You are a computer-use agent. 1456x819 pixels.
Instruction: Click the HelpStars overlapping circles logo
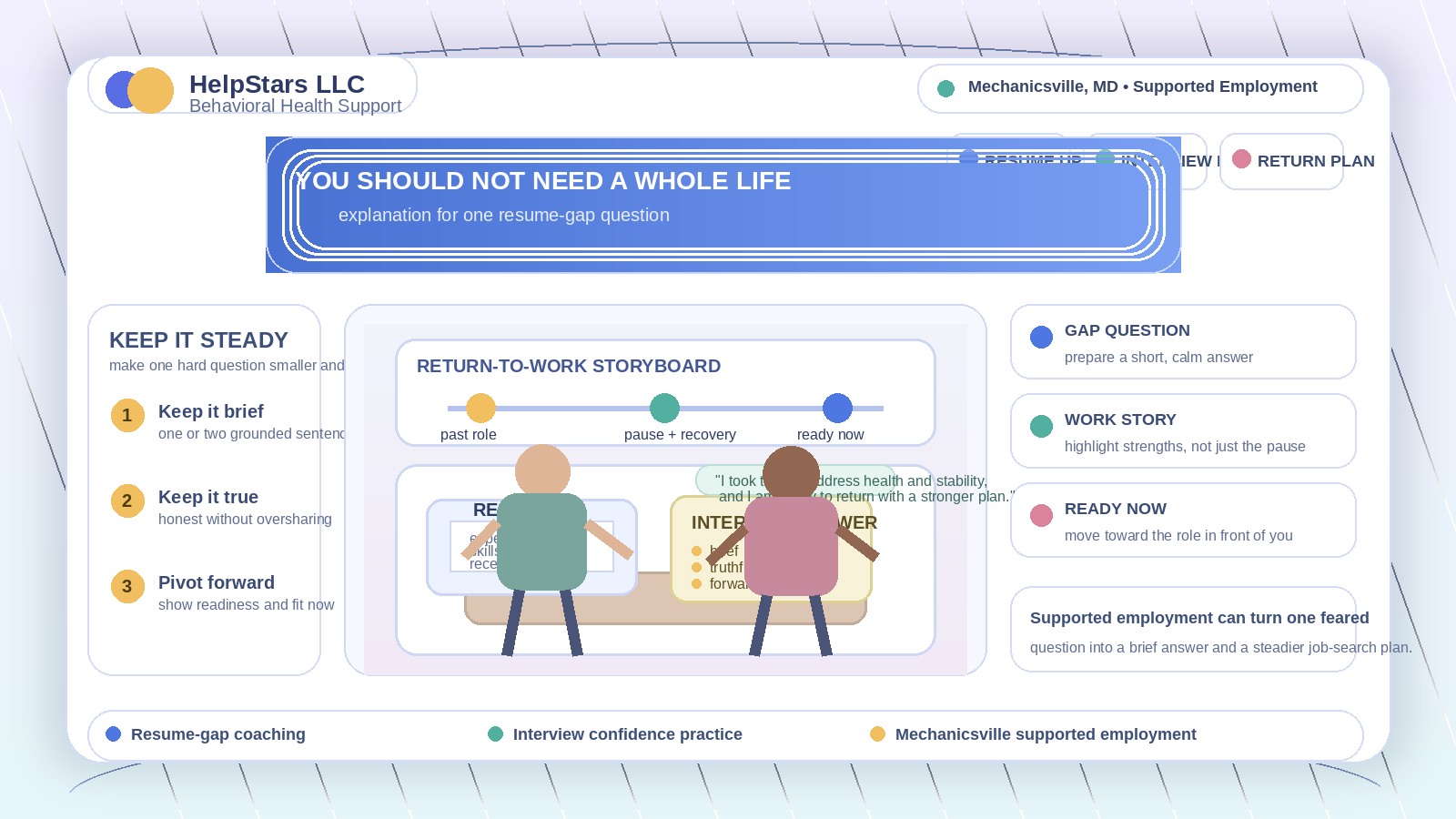coord(139,90)
